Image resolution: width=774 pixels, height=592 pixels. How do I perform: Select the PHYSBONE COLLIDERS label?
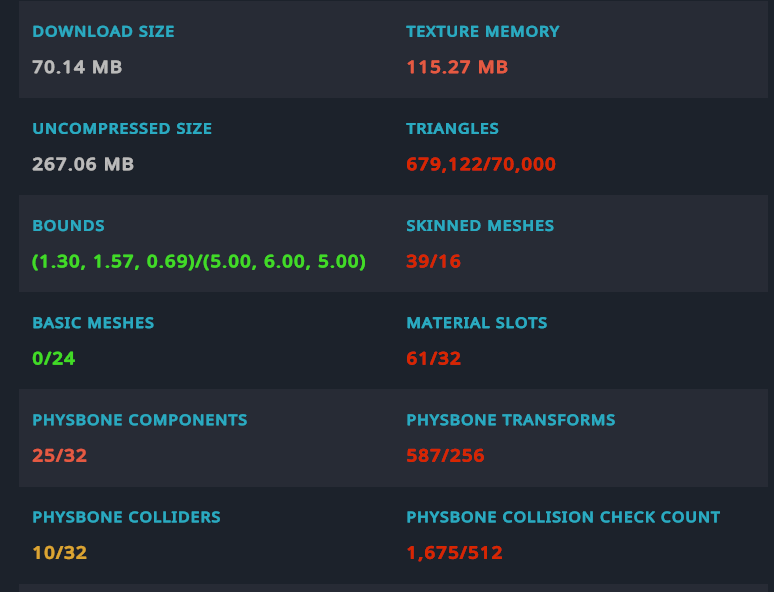tap(126, 518)
